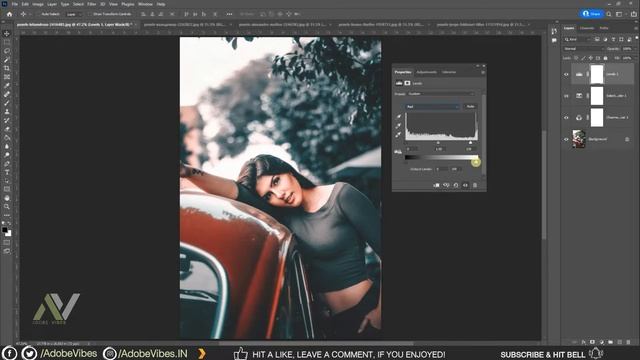Select the Brush tool

point(7,103)
